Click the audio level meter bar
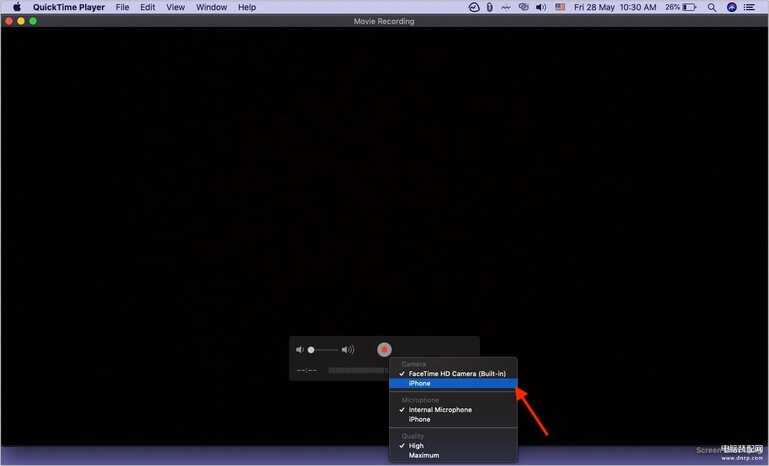 358,370
